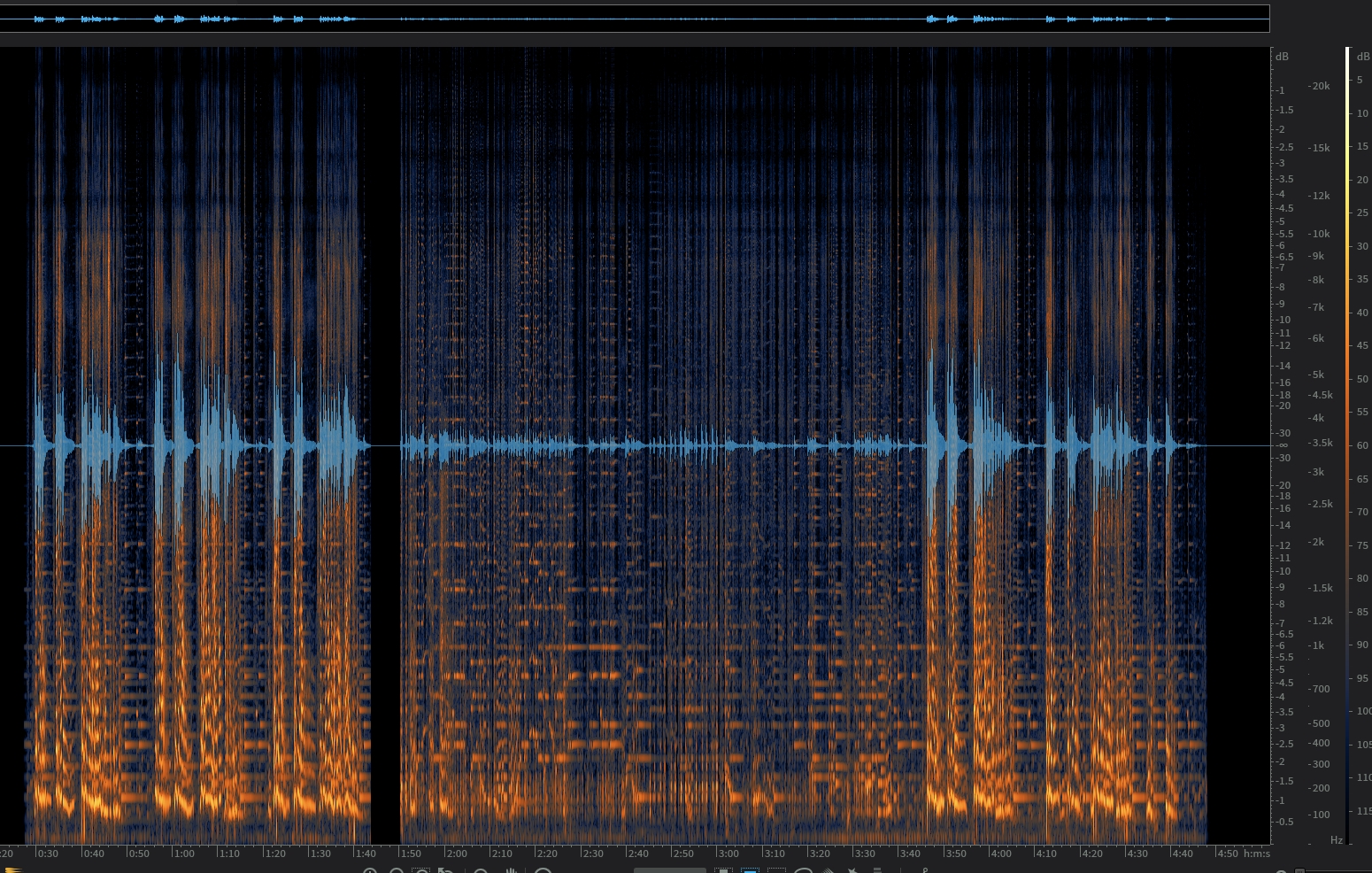1372x873 pixels.
Task: Click the 95 dB mark on color legend
Action: [x=1362, y=678]
